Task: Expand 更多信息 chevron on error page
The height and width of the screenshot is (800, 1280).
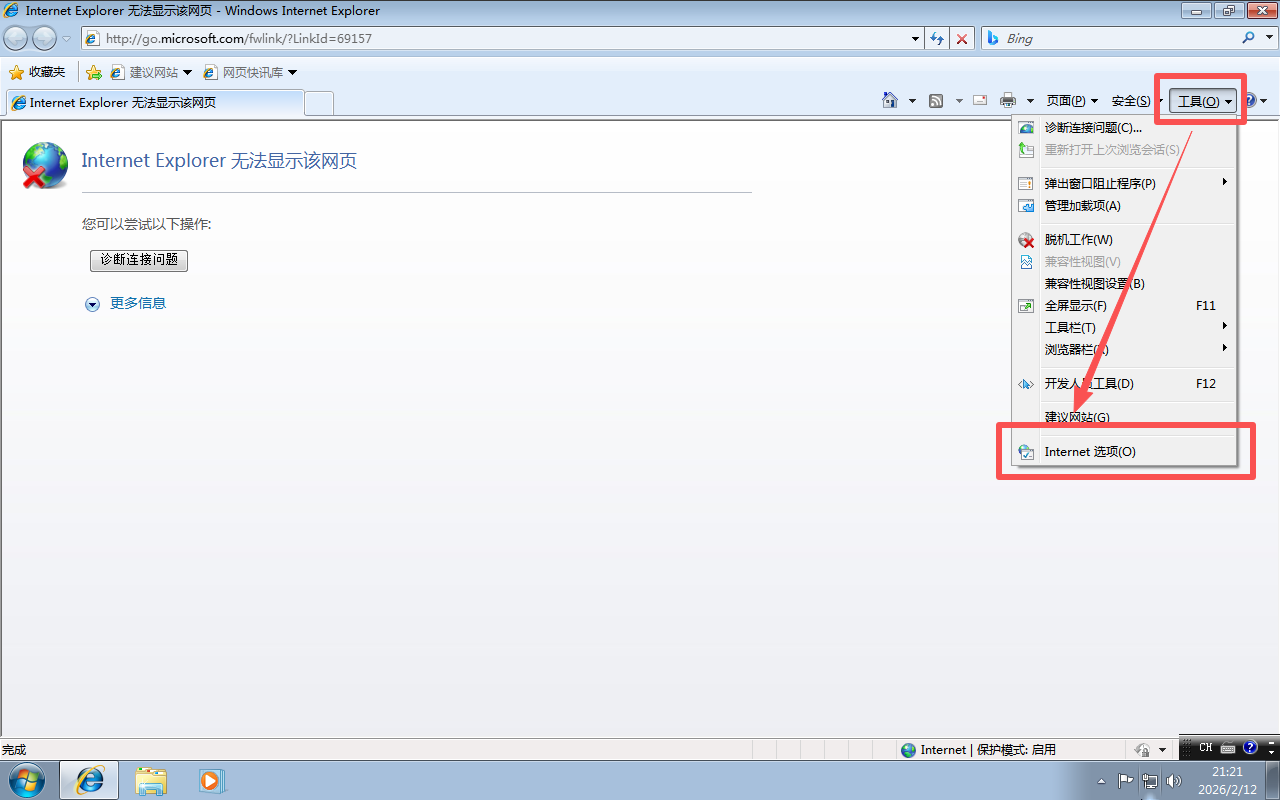Action: [x=92, y=304]
